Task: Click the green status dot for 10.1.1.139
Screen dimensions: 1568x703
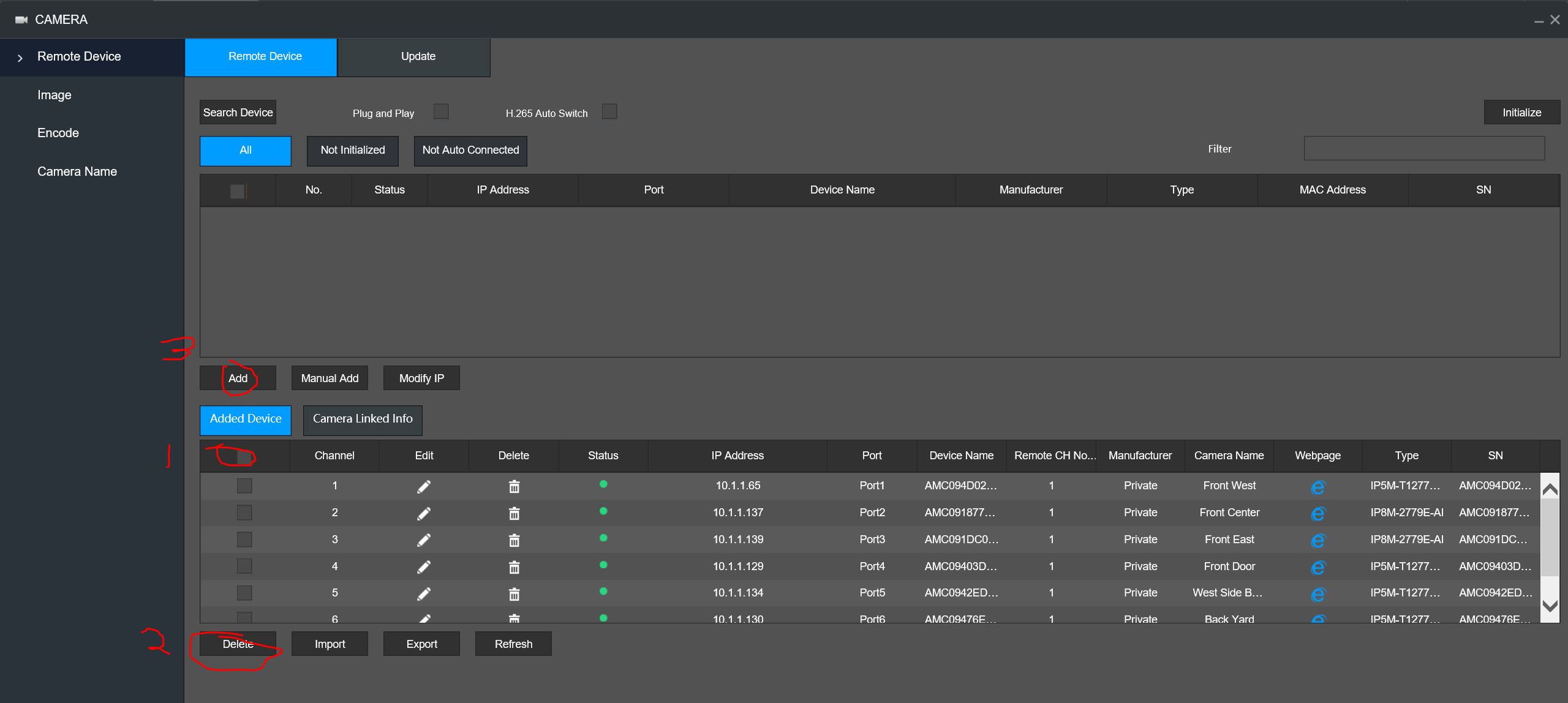Action: pyautogui.click(x=603, y=538)
